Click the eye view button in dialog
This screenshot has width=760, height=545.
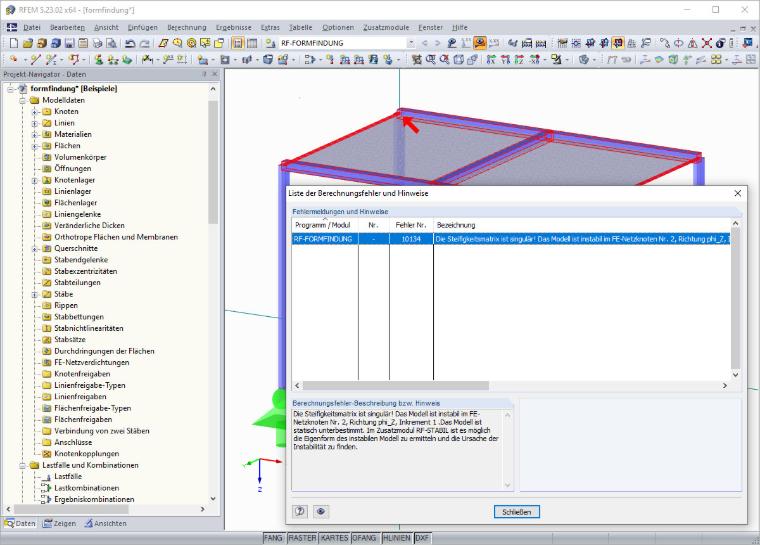320,511
